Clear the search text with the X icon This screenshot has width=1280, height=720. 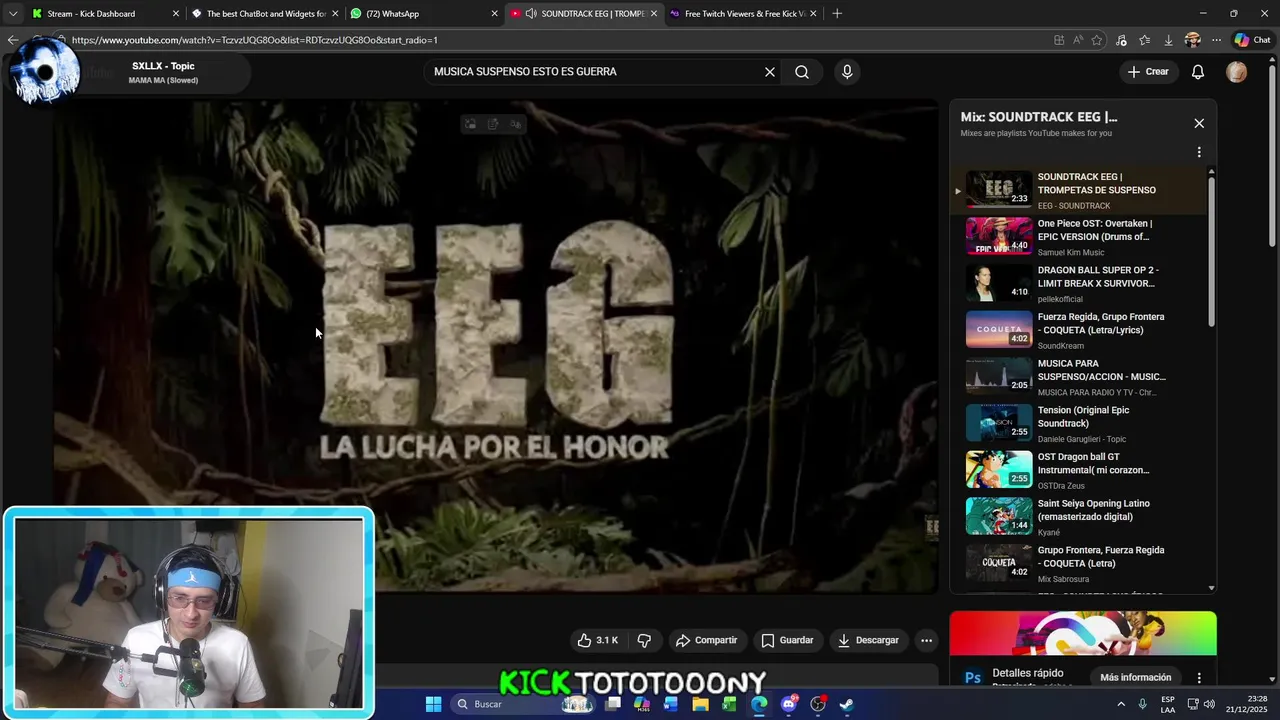[x=770, y=72]
